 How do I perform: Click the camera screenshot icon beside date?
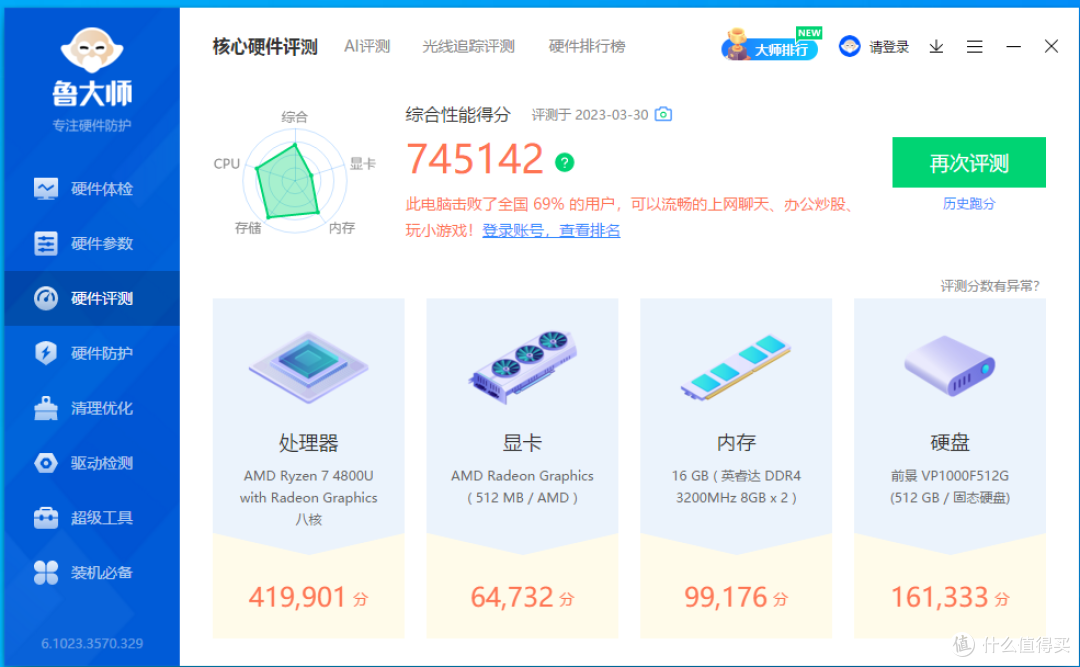663,114
